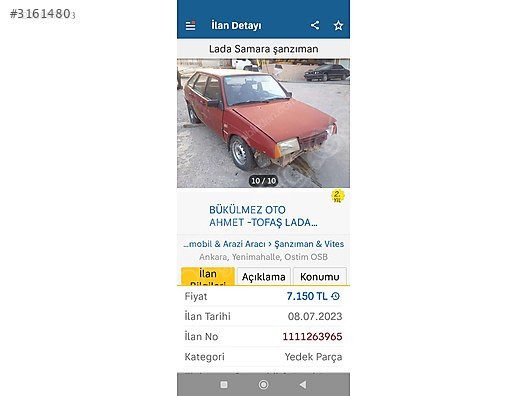Select the İlan Bilgileri tab
The width and height of the screenshot is (528, 396).
[x=208, y=276]
